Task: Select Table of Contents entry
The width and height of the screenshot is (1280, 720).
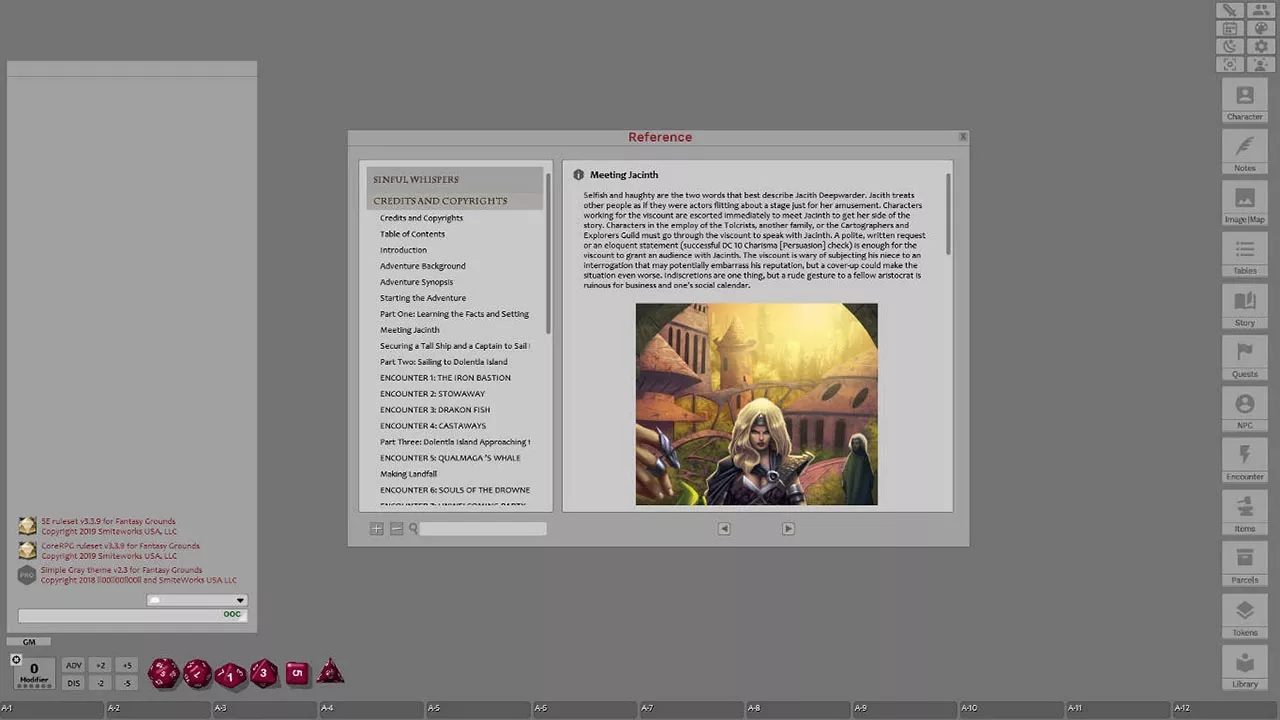Action: click(x=412, y=234)
